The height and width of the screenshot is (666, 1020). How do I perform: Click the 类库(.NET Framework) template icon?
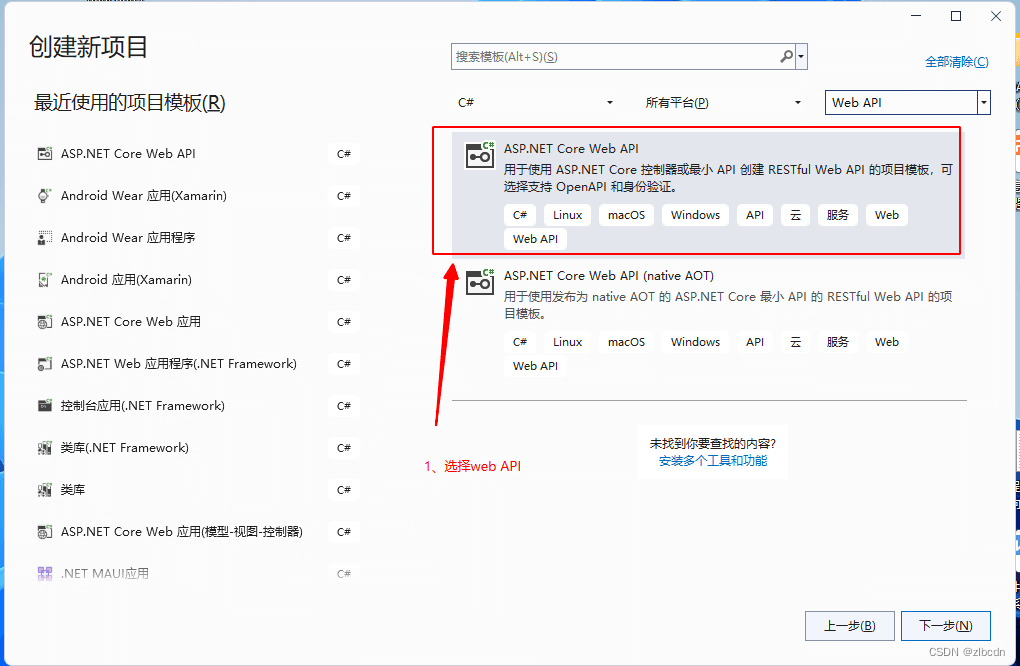point(44,448)
